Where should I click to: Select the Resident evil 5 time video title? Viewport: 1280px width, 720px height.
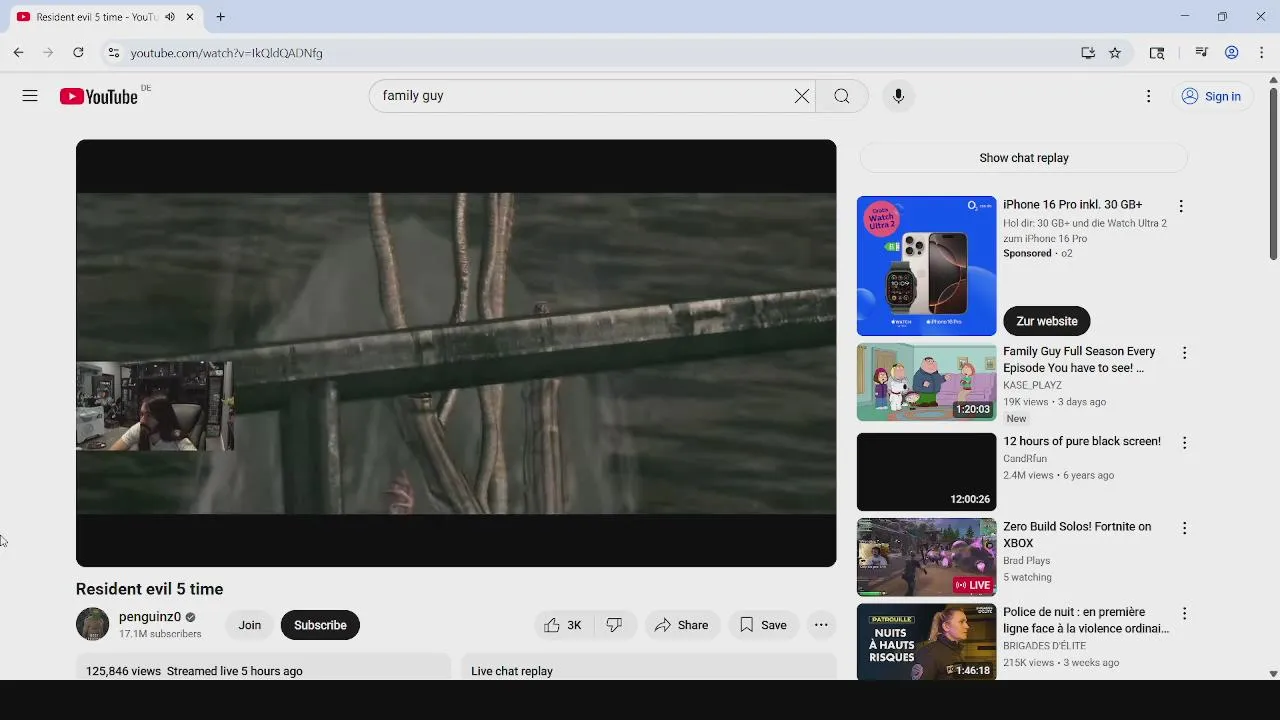tap(149, 589)
